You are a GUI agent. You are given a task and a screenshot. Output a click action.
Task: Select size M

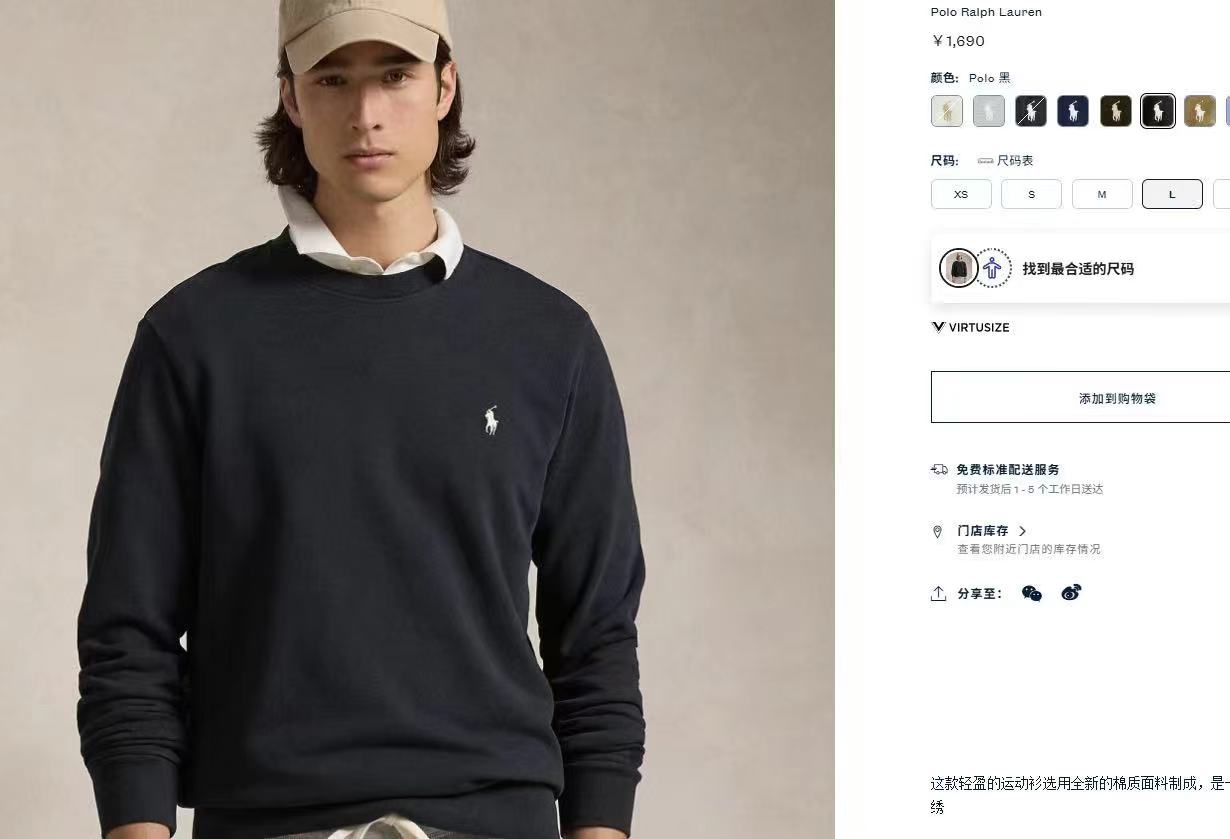pyautogui.click(x=1102, y=194)
